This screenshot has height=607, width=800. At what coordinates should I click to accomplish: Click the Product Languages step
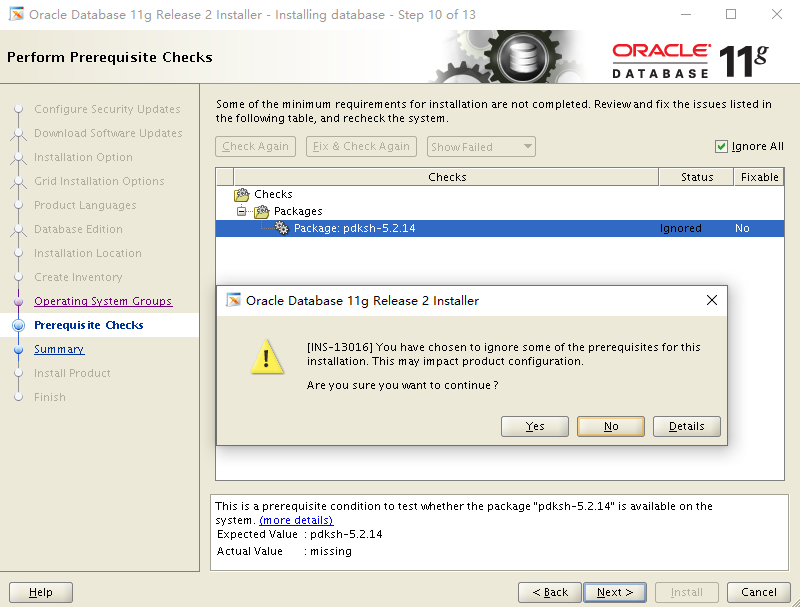point(85,205)
